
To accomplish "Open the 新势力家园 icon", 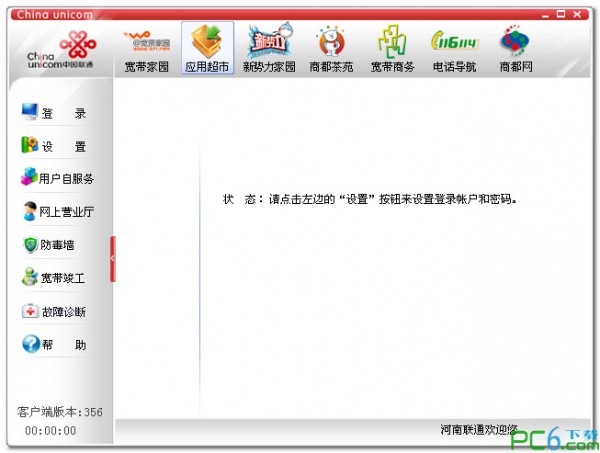I will [269, 40].
